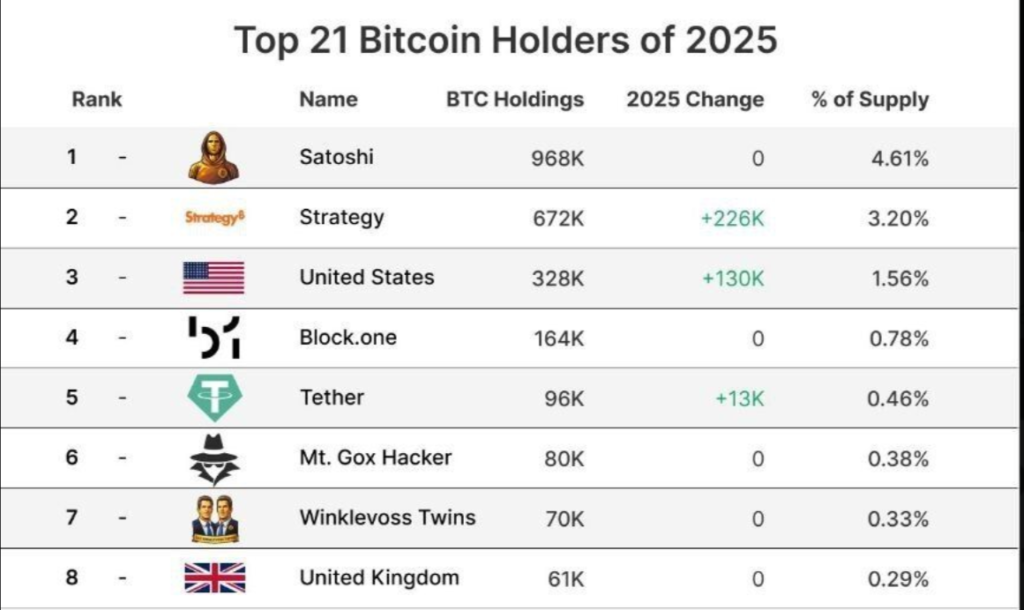1024x610 pixels.
Task: Click the Block.one logo icon
Action: click(x=214, y=337)
